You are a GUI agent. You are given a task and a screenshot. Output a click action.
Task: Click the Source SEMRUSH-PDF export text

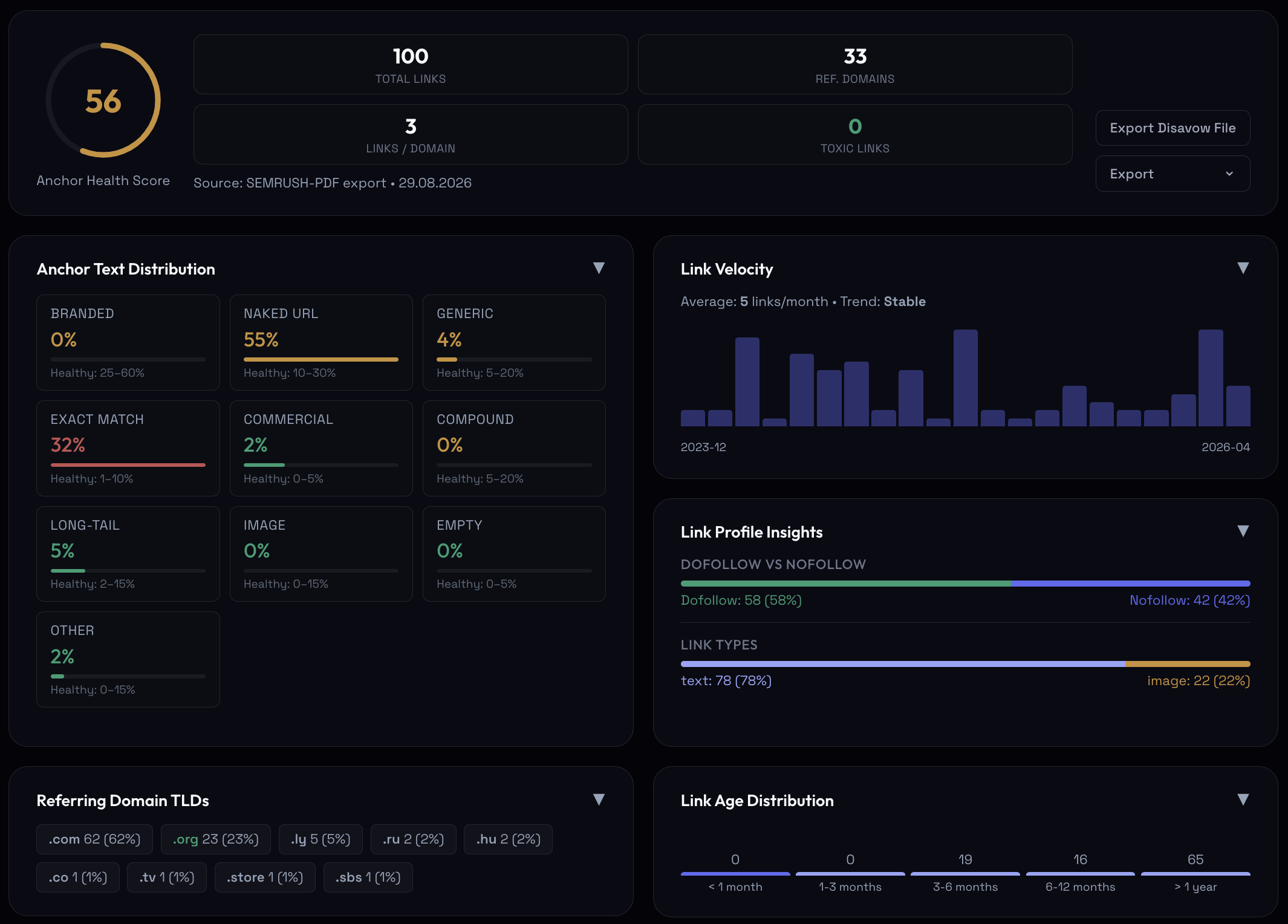[x=333, y=183]
